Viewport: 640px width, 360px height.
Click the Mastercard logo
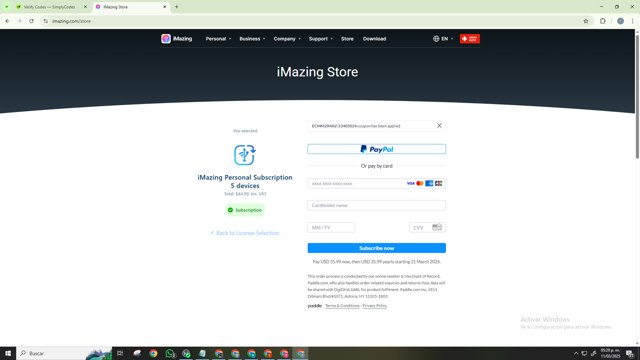(420, 184)
